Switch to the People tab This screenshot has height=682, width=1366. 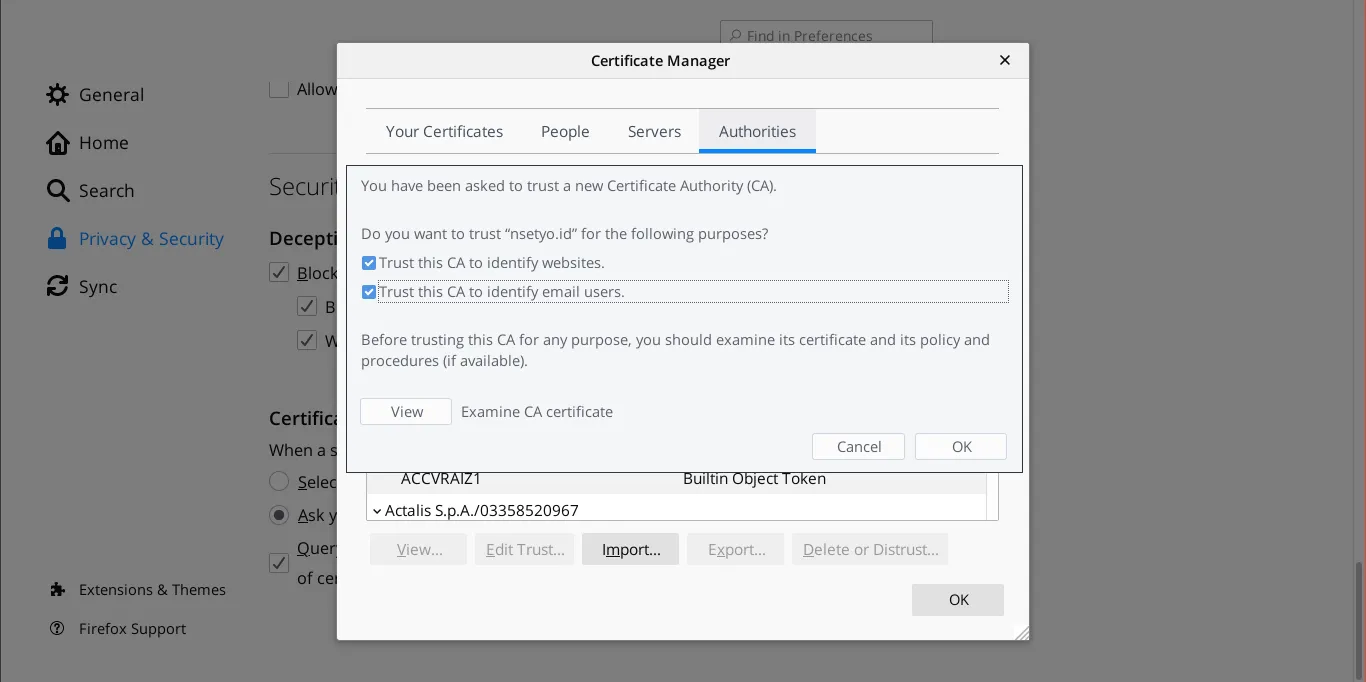pyautogui.click(x=565, y=131)
